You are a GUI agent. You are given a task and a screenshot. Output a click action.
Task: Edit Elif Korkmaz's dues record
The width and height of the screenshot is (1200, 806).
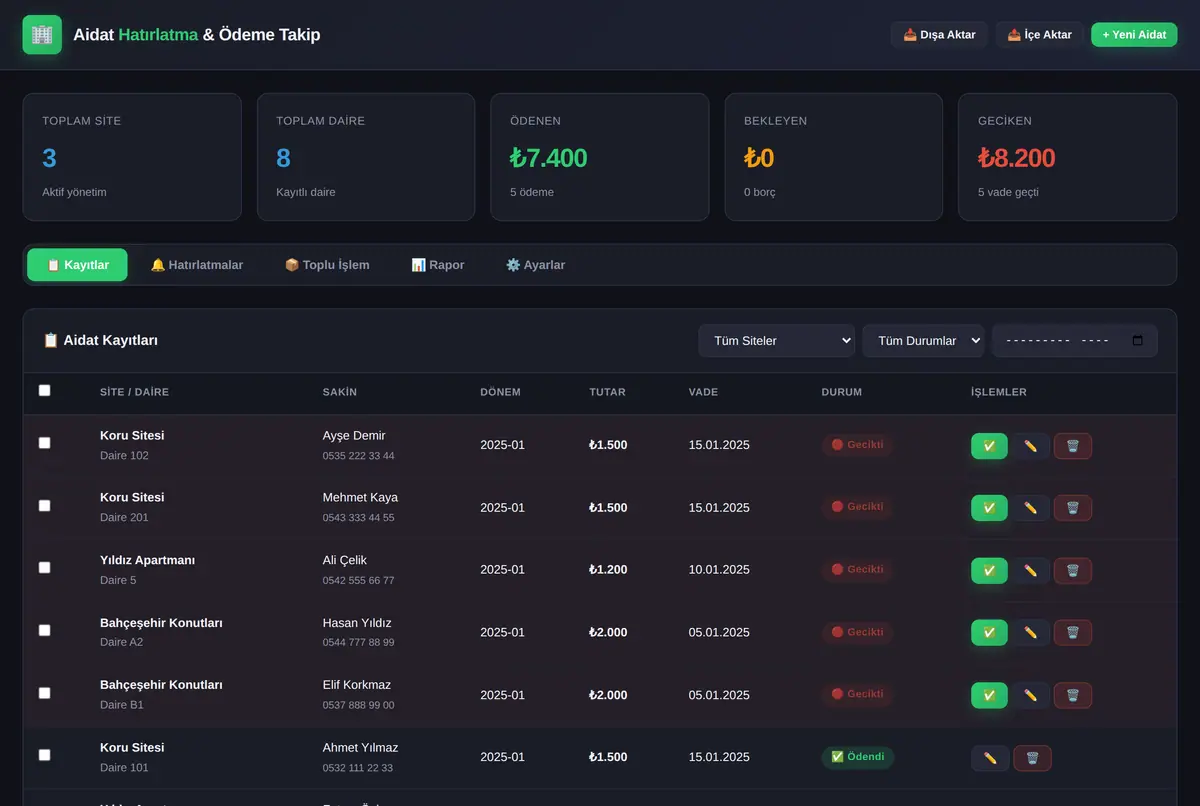click(x=1031, y=695)
